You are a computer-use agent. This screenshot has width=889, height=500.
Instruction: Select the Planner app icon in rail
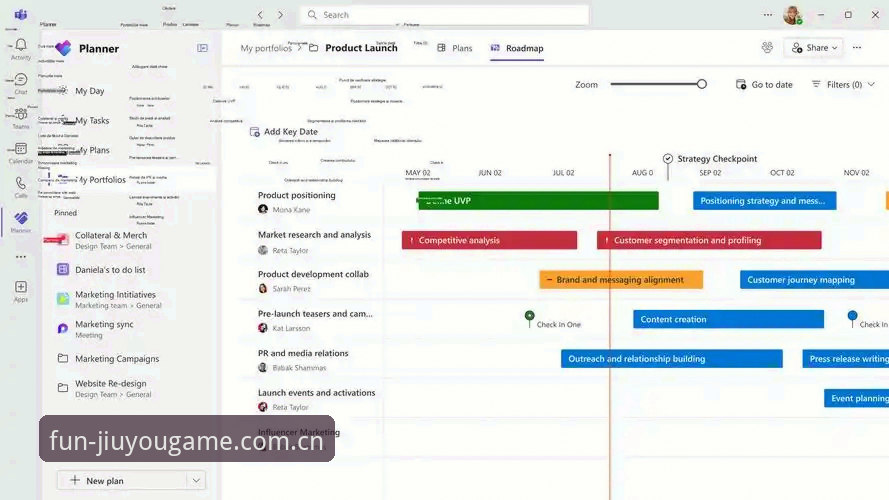pos(21,222)
